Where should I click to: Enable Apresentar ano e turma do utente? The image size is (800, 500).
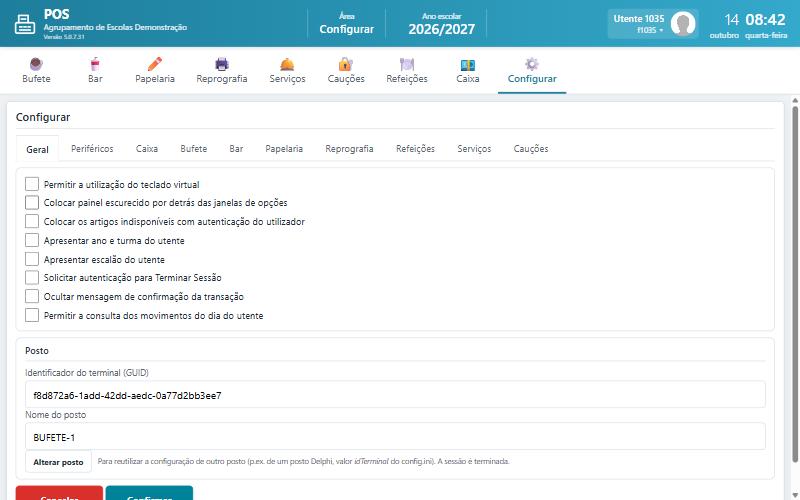[x=32, y=240]
